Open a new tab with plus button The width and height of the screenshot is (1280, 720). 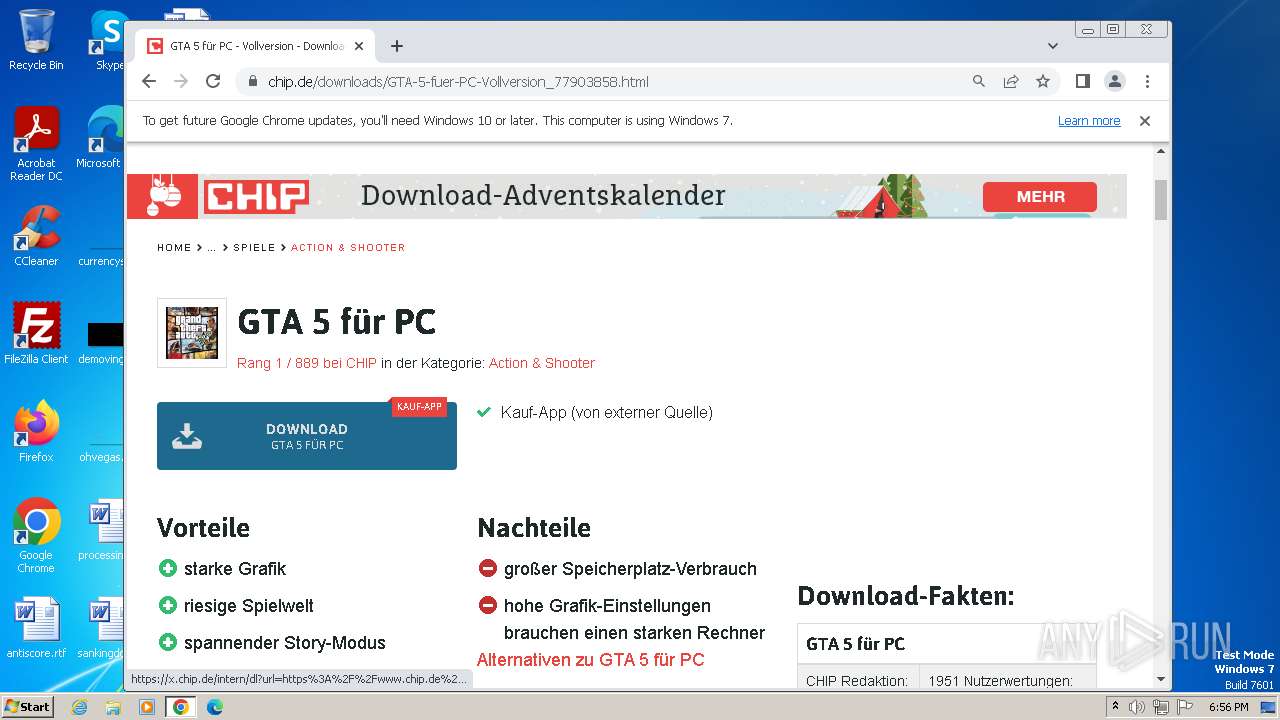coord(397,46)
